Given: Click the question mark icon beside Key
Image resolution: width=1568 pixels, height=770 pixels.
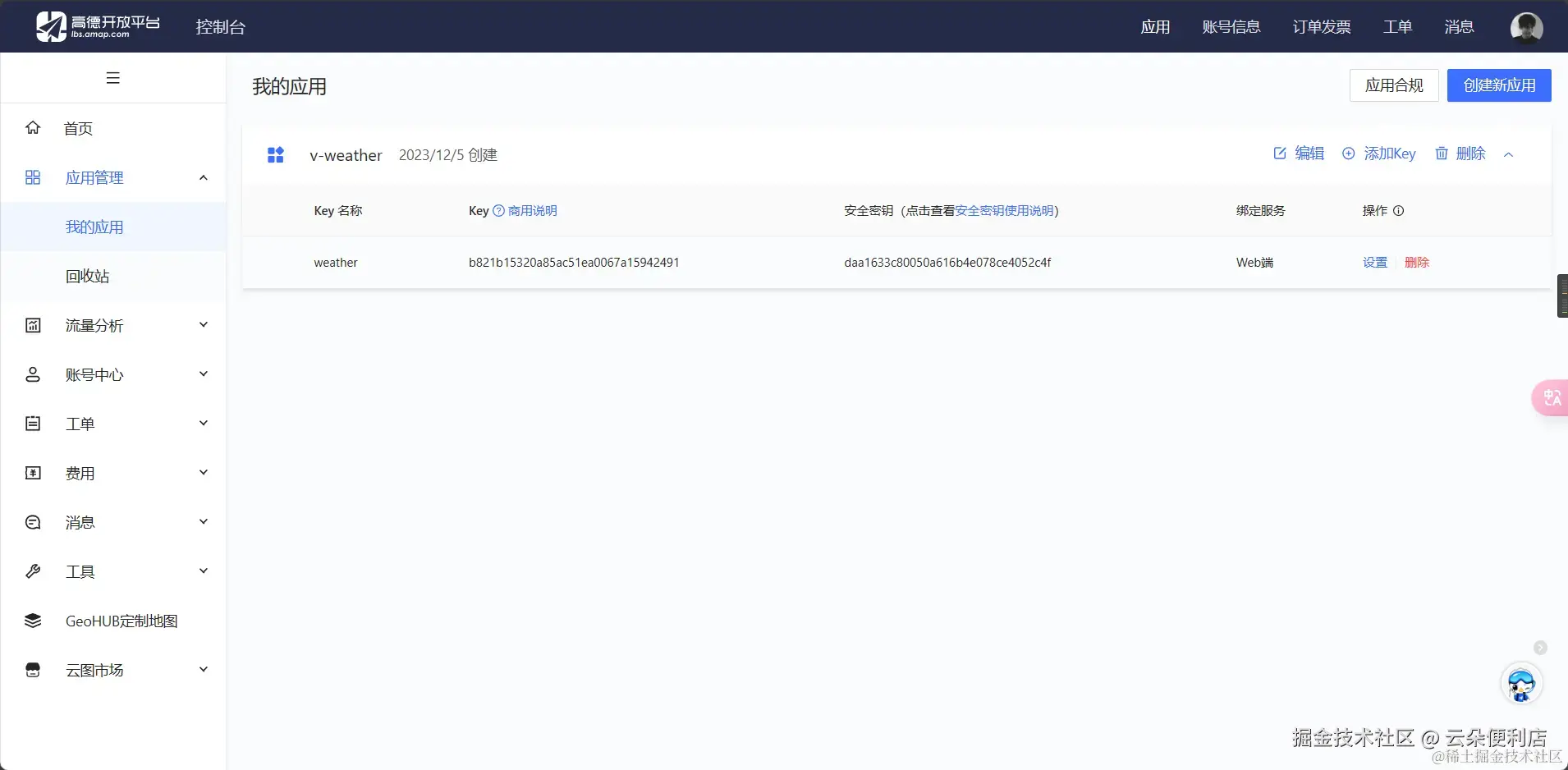Looking at the screenshot, I should (x=498, y=211).
